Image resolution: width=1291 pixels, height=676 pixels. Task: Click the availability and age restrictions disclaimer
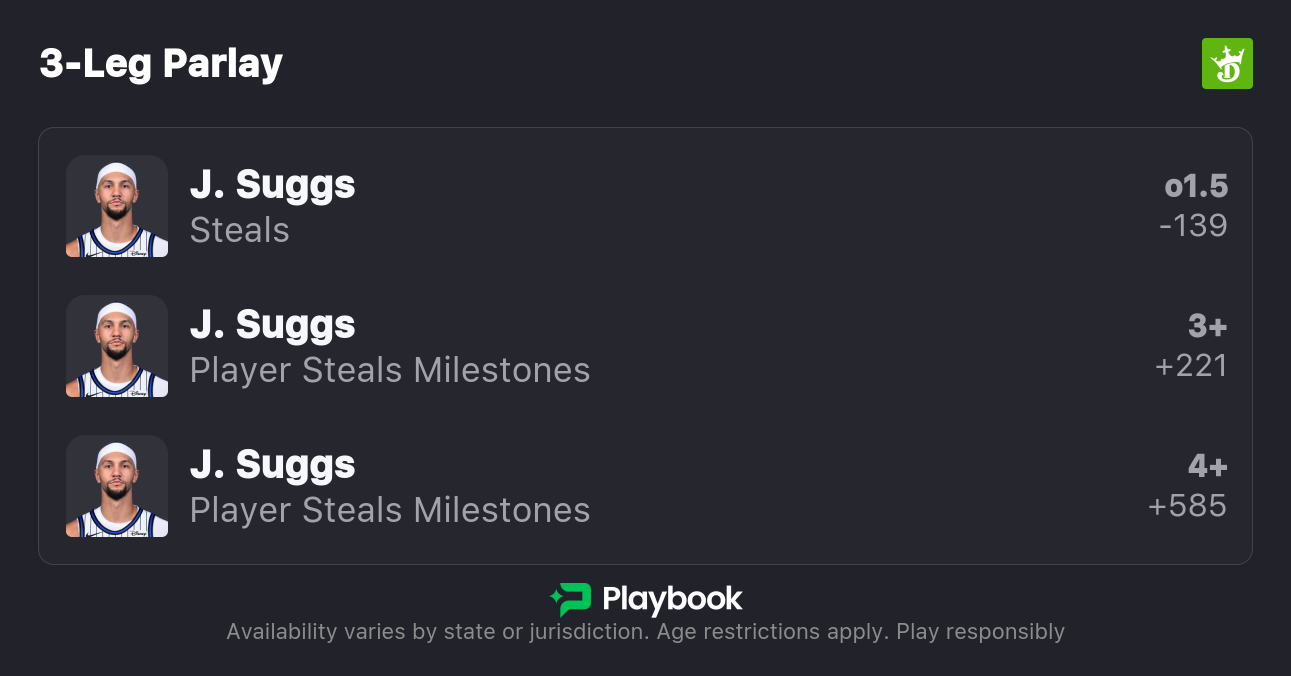pos(645,632)
